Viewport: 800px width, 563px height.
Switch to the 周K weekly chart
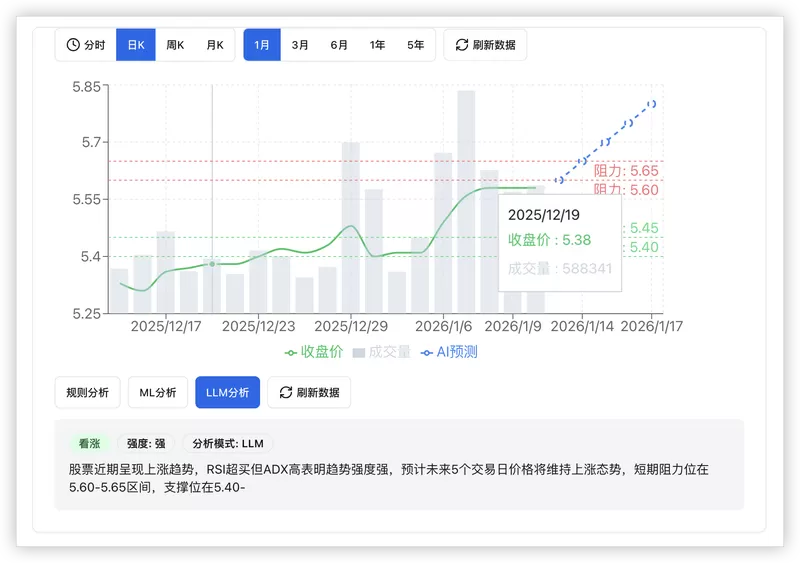[175, 45]
